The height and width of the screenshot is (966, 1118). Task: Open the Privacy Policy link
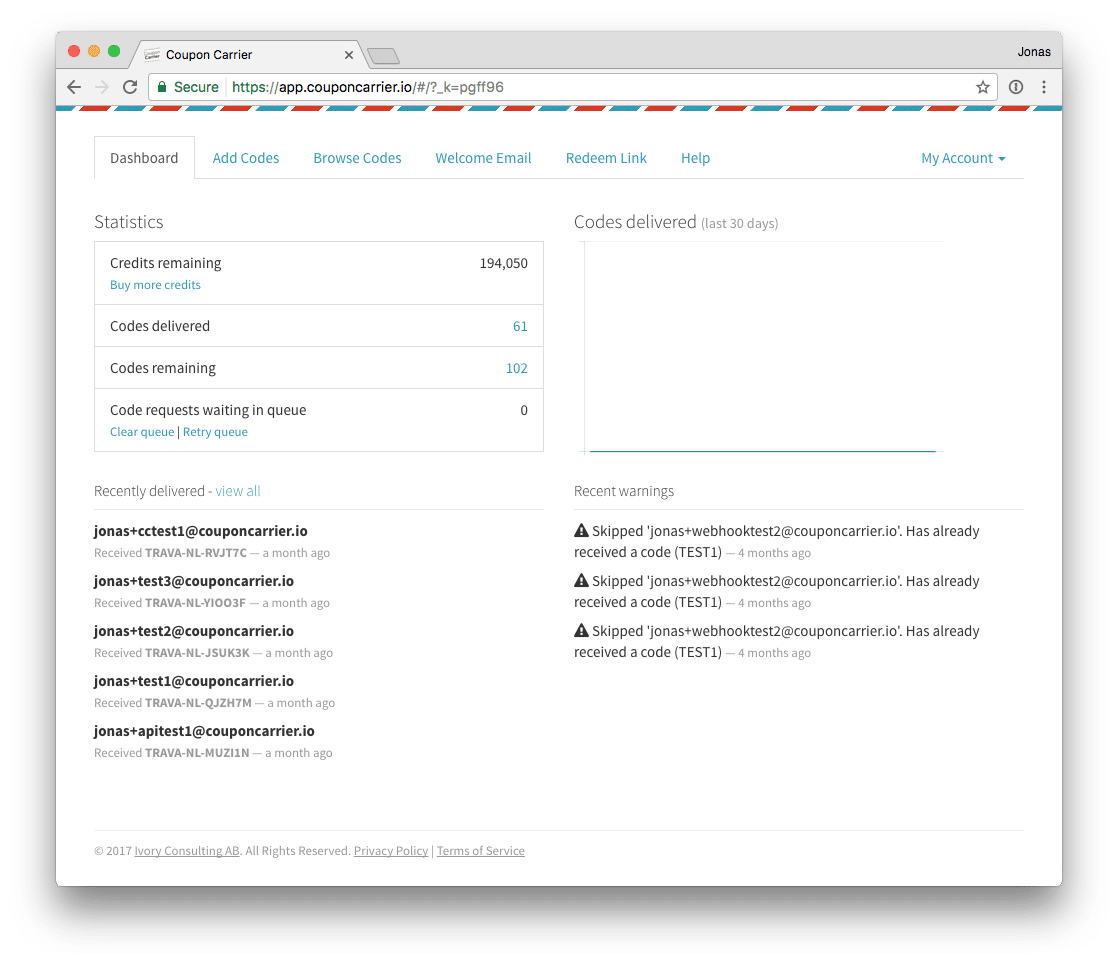click(x=391, y=851)
